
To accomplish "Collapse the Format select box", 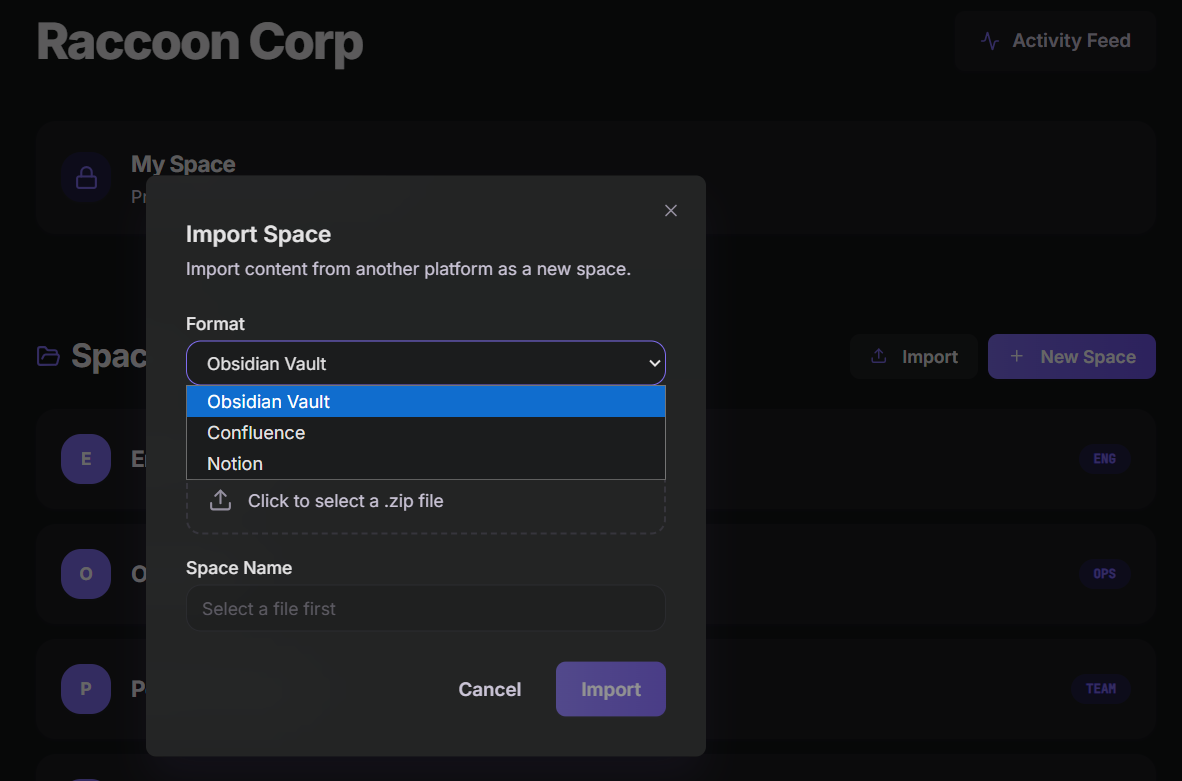I will 425,363.
